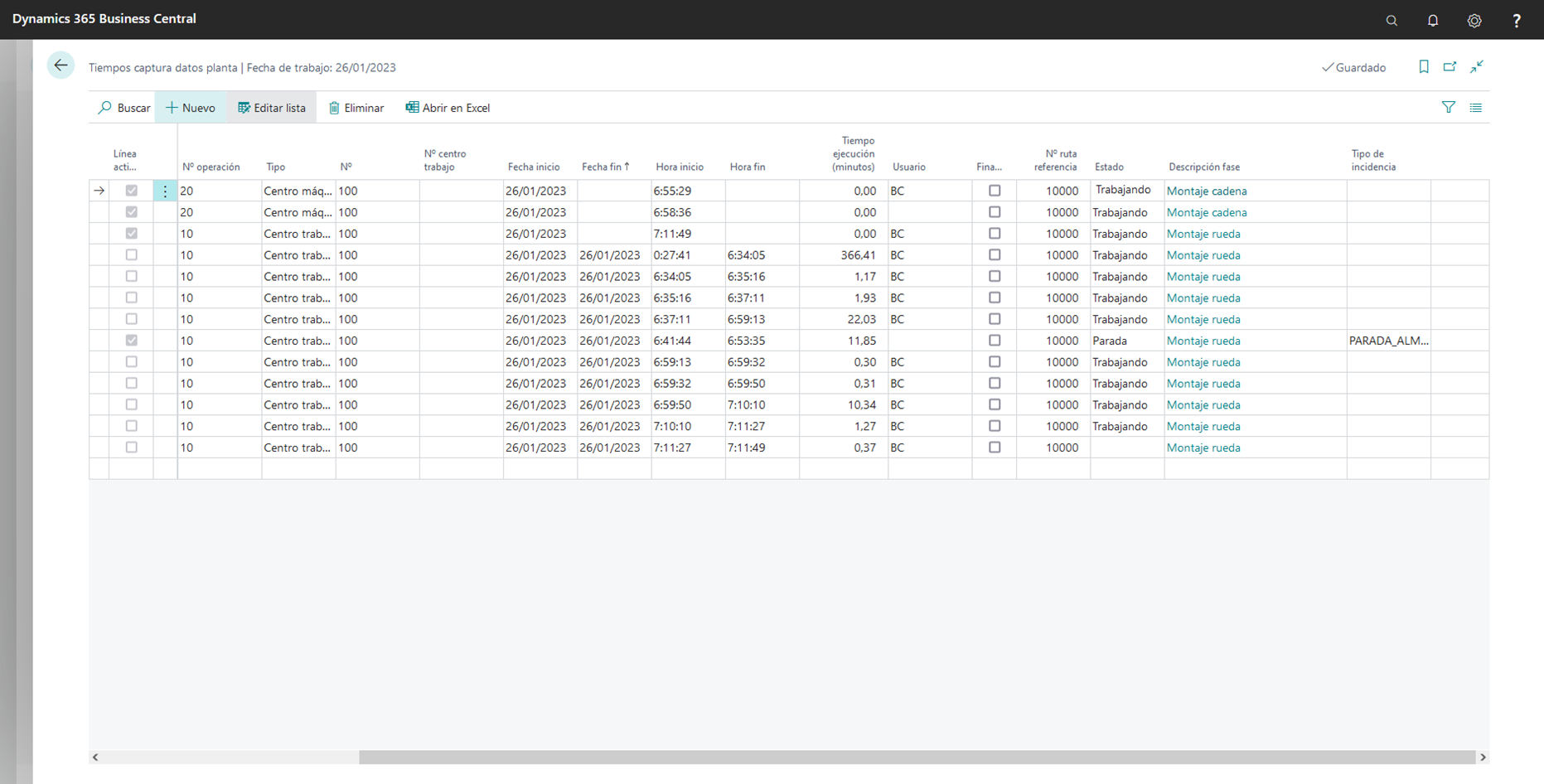The image size is (1544, 784).
Task: Open Nº operación column header menu
Action: (211, 167)
